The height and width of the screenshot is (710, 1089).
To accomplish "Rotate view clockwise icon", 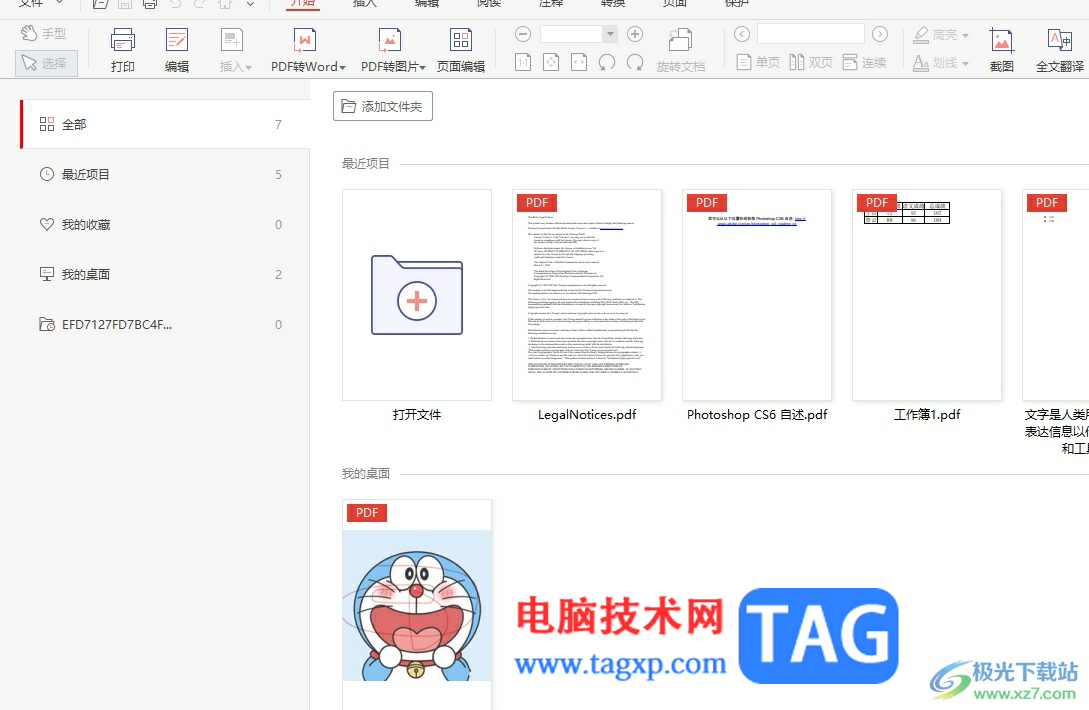I will pyautogui.click(x=635, y=63).
